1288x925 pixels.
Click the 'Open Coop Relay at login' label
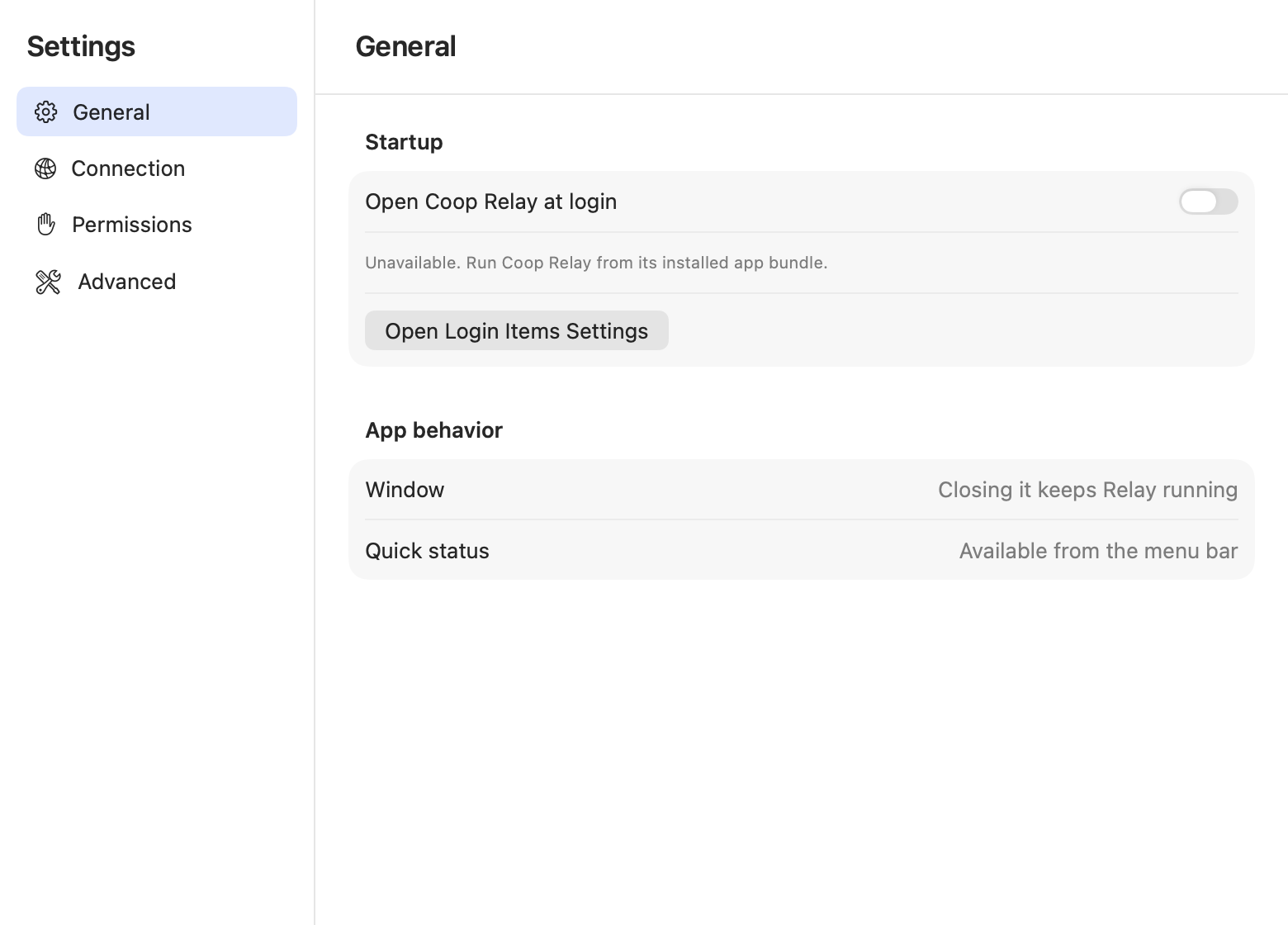(x=490, y=202)
